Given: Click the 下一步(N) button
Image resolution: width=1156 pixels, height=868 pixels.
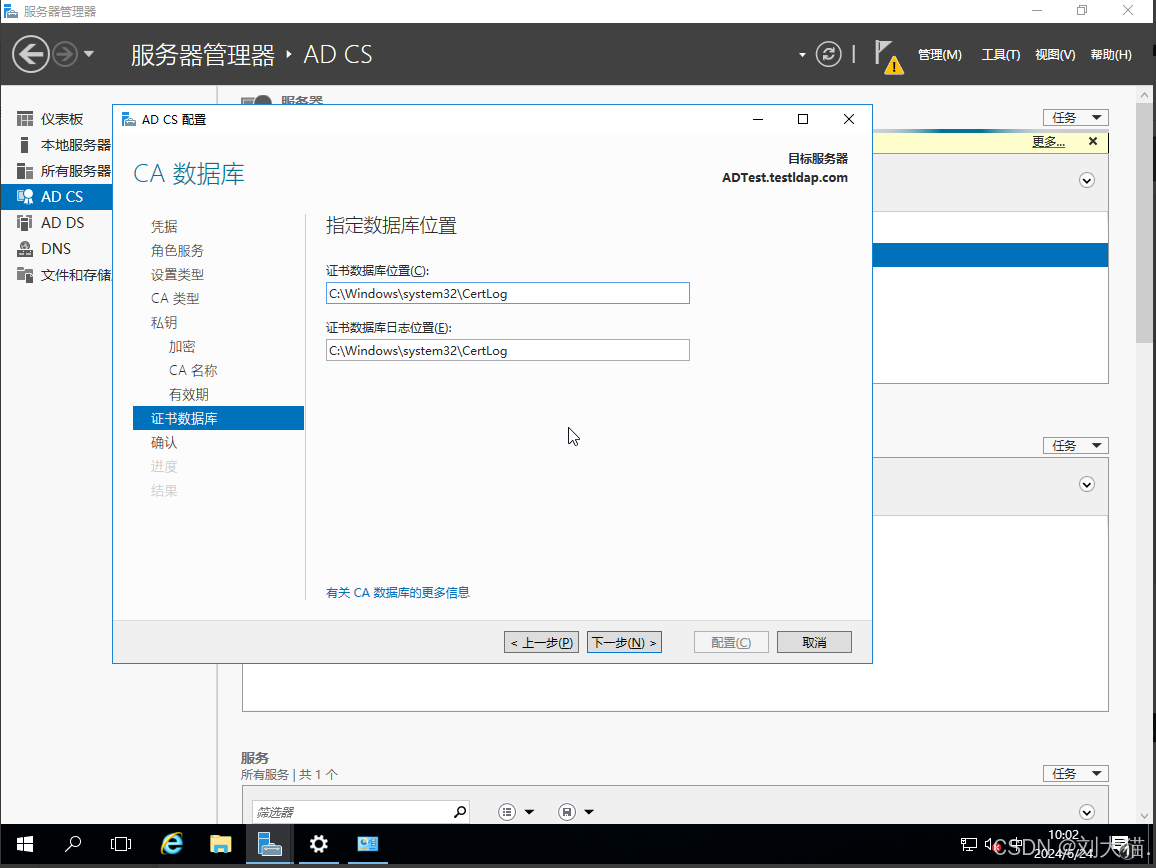Looking at the screenshot, I should pyautogui.click(x=624, y=642).
